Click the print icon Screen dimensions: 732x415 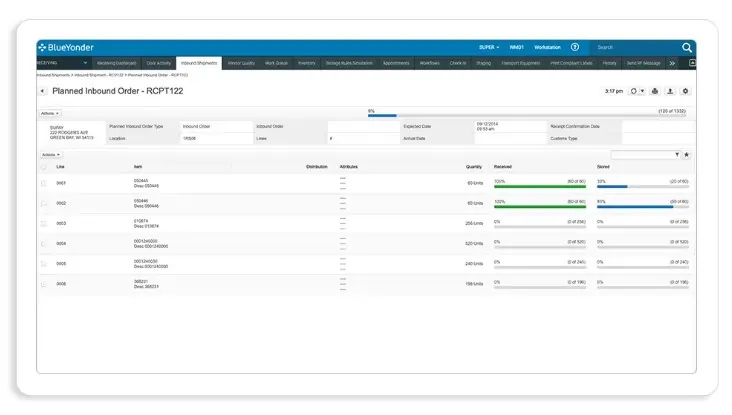pos(655,91)
